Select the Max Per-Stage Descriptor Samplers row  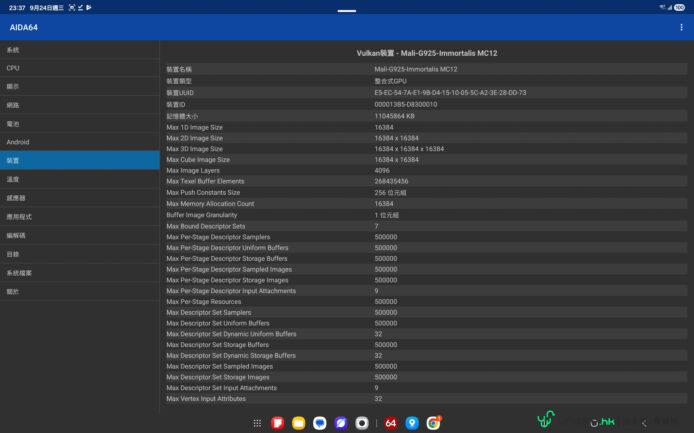(x=426, y=237)
